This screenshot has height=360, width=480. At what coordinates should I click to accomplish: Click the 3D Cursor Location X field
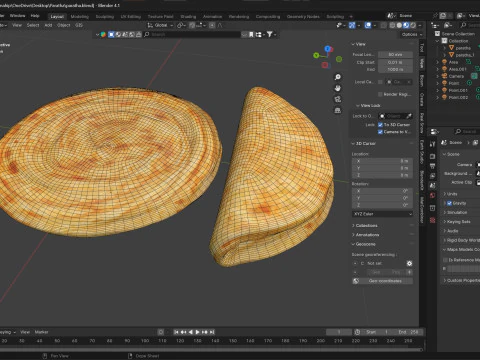(x=382, y=161)
